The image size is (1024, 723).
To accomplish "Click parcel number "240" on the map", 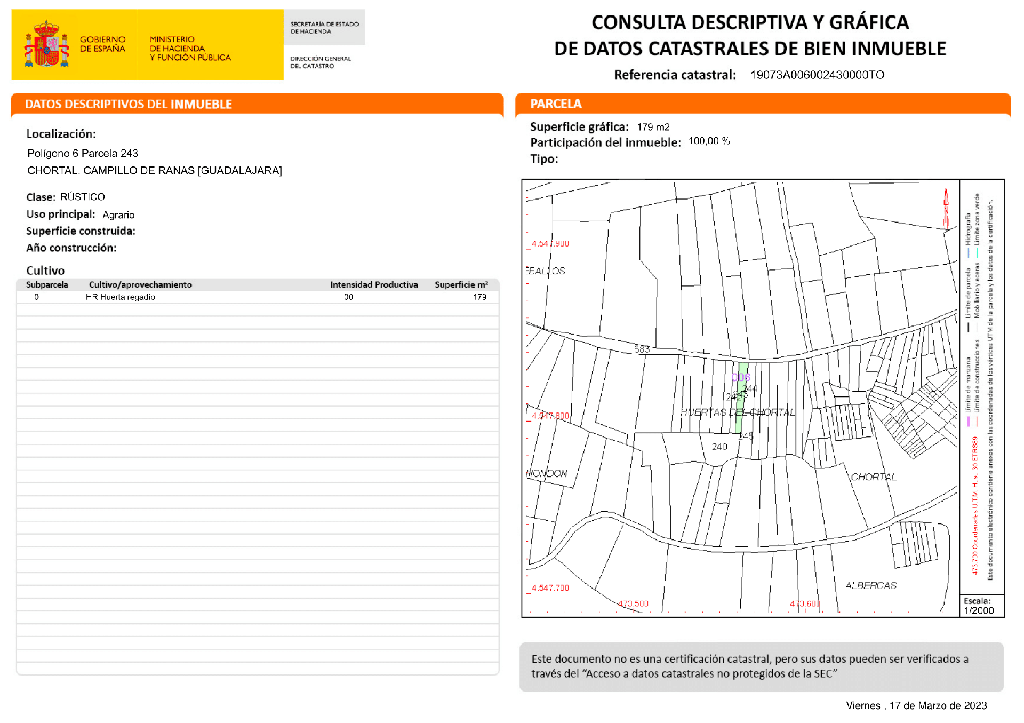I will coord(720,447).
